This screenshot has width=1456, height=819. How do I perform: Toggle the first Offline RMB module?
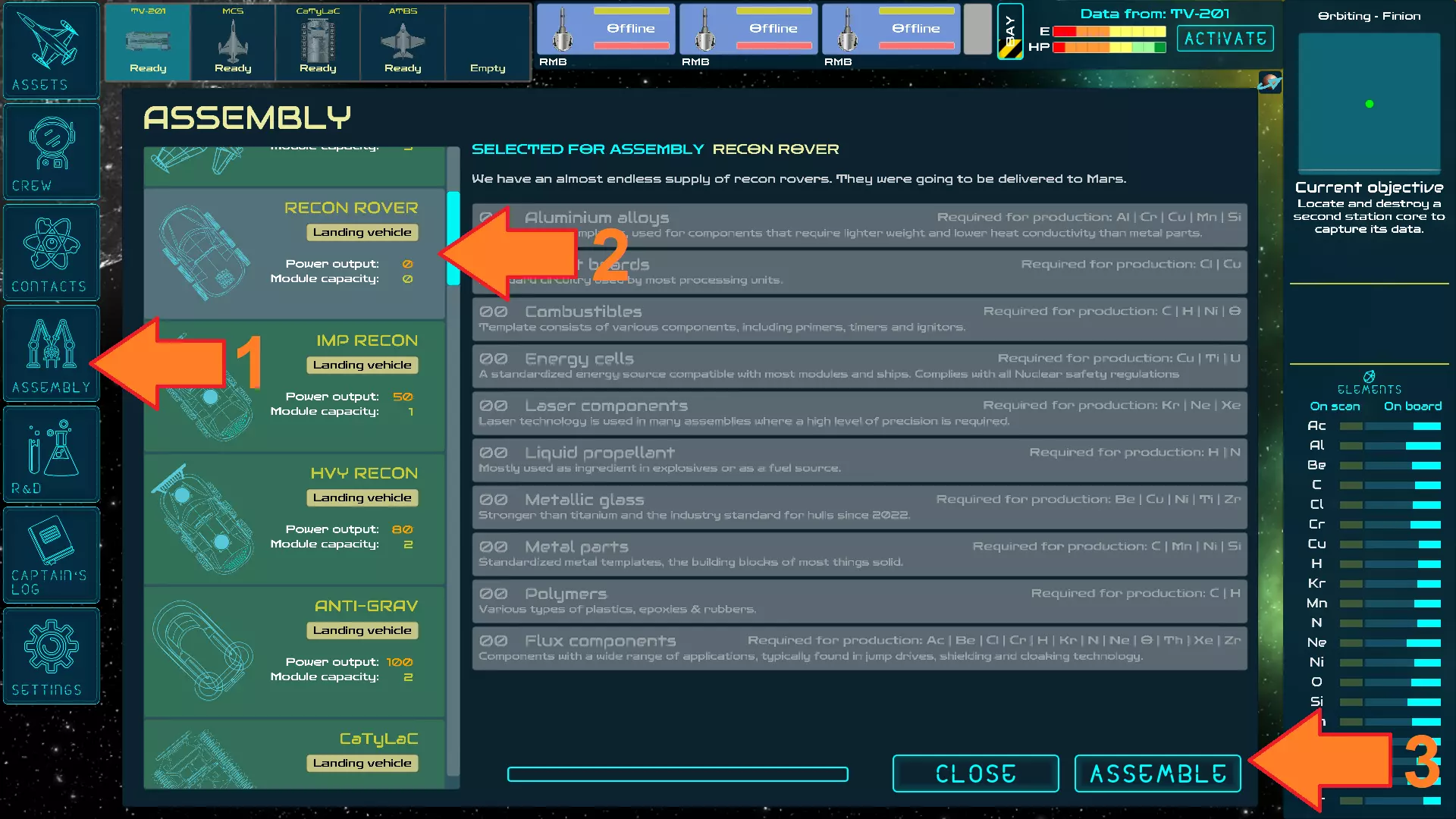point(604,29)
